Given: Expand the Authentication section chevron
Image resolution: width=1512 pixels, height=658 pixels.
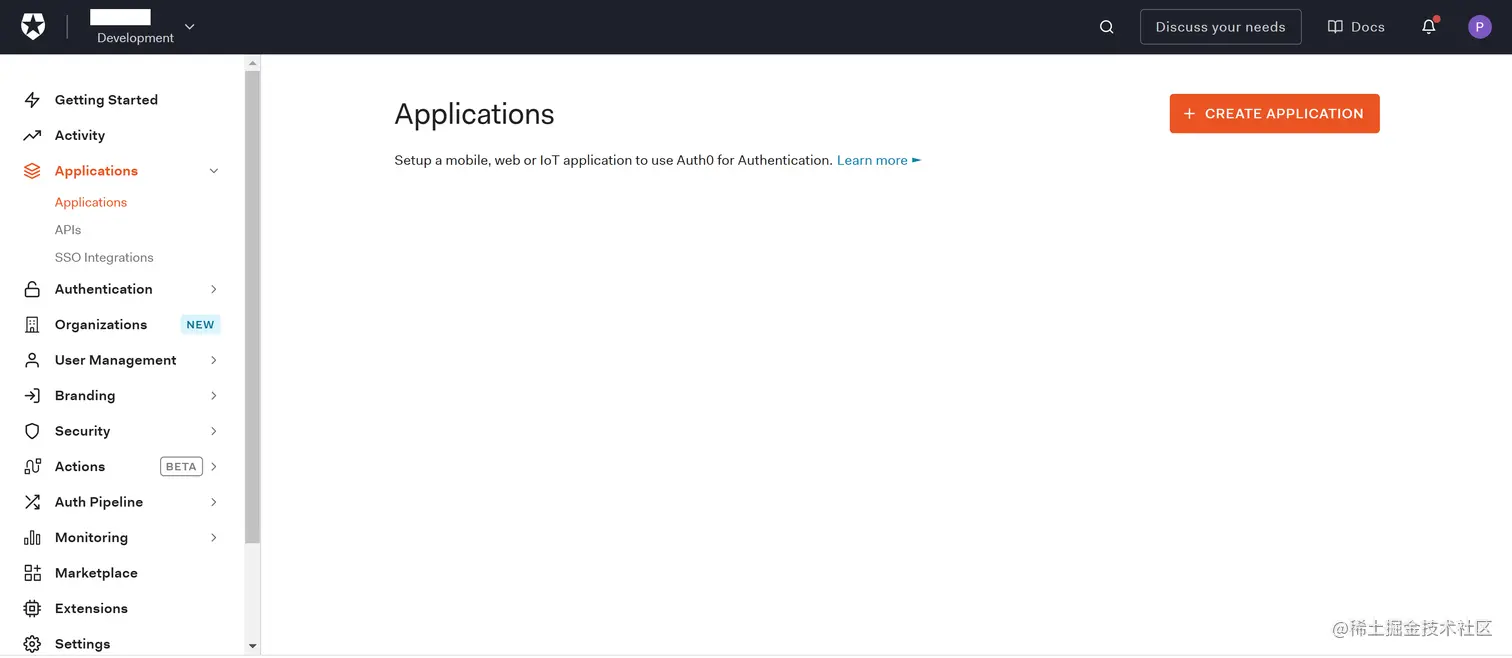Looking at the screenshot, I should (213, 289).
